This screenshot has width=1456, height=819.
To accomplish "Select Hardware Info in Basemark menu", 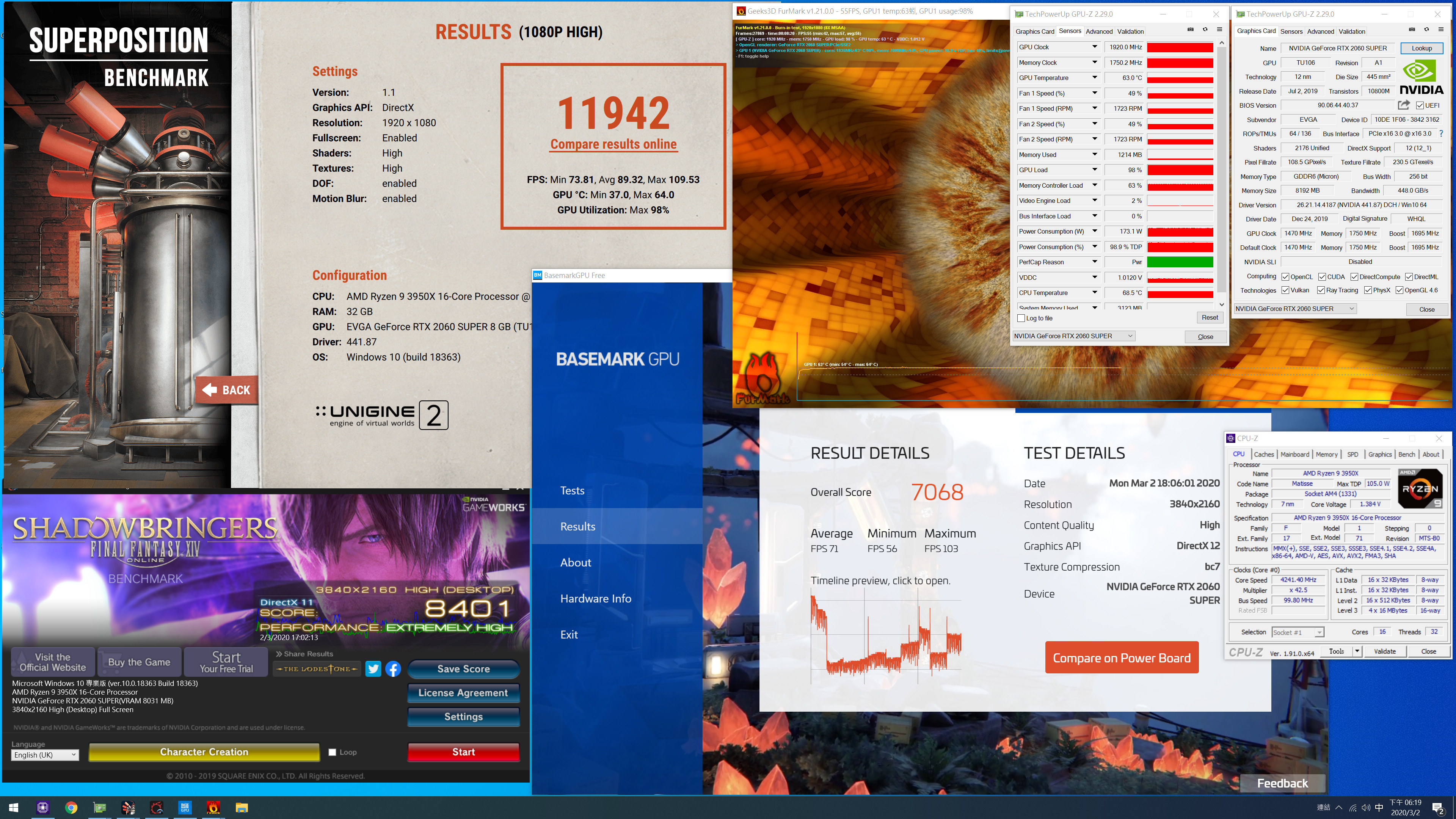I will (x=596, y=599).
